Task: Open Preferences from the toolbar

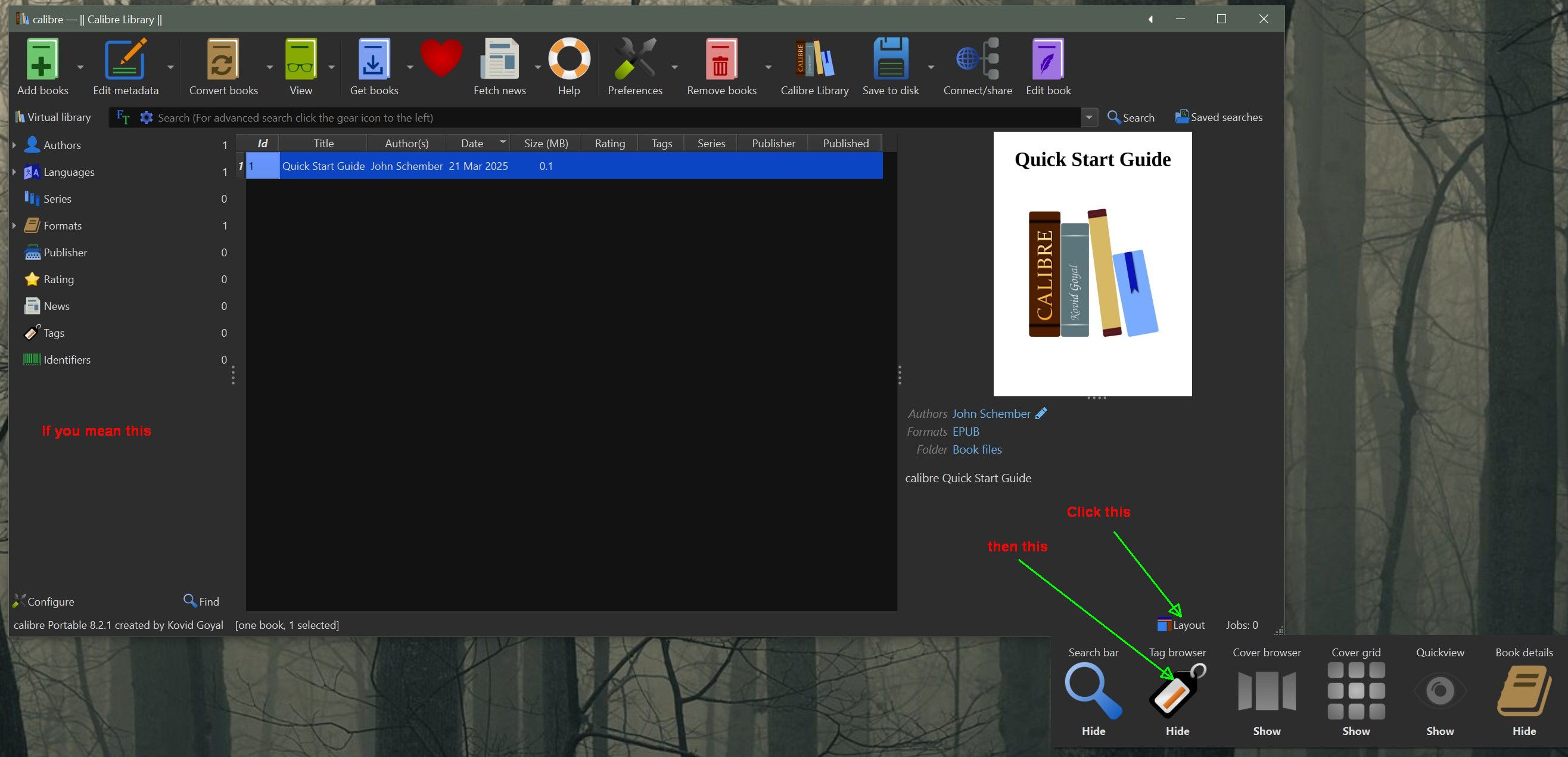Action: click(x=634, y=60)
